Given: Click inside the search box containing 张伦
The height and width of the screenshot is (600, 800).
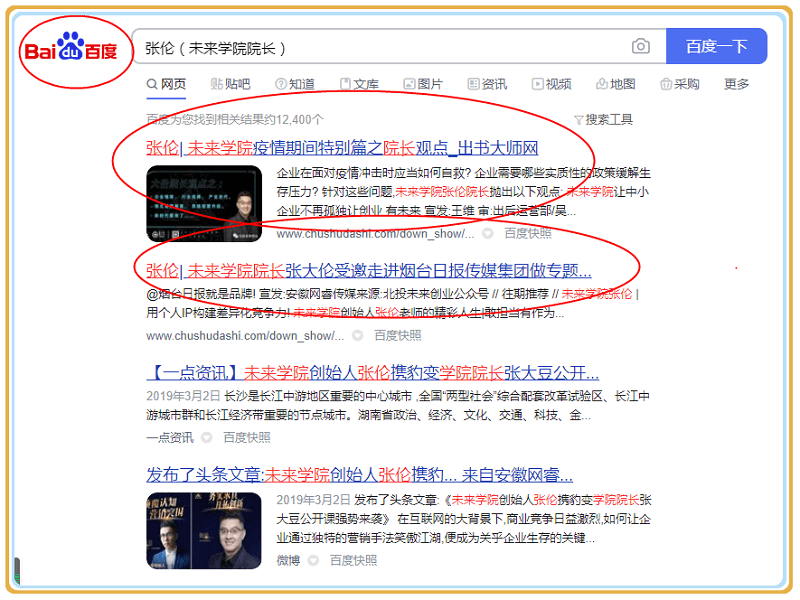Looking at the screenshot, I should click(380, 47).
